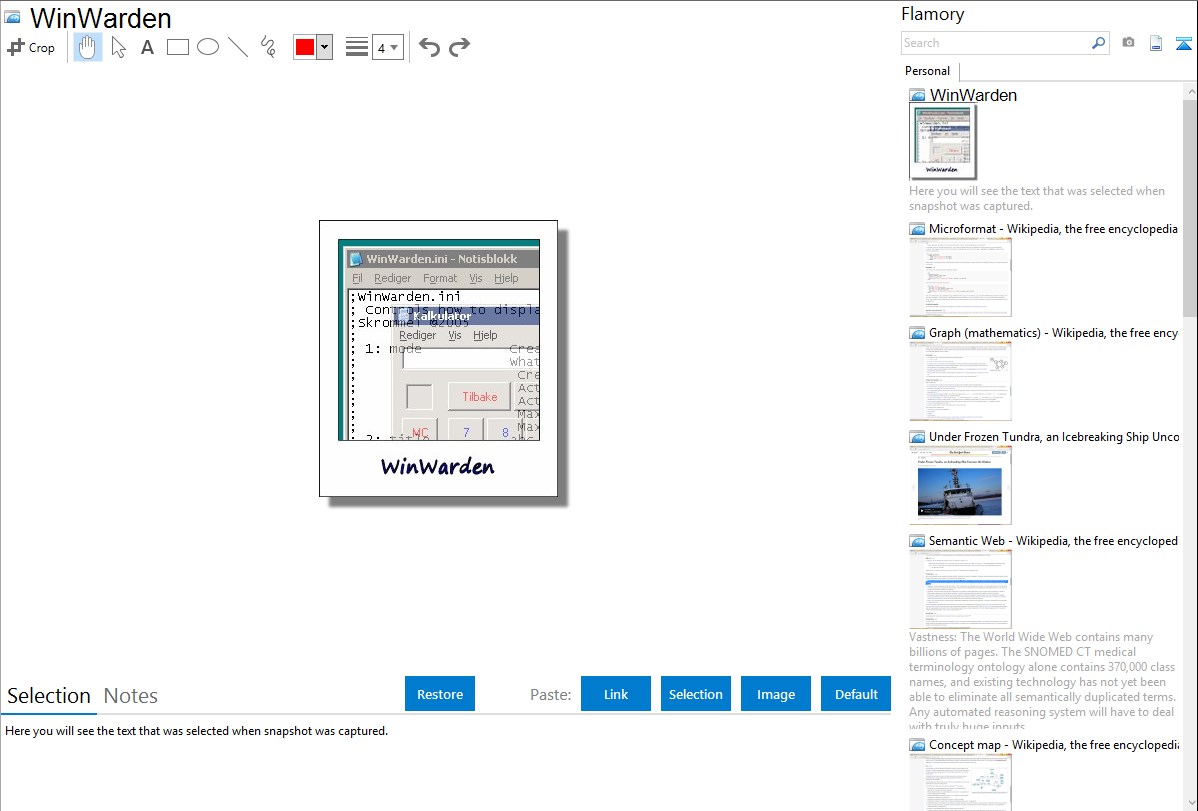The width and height of the screenshot is (1198, 811).
Task: Click the icon beside Semantic Web title
Action: tap(918, 541)
